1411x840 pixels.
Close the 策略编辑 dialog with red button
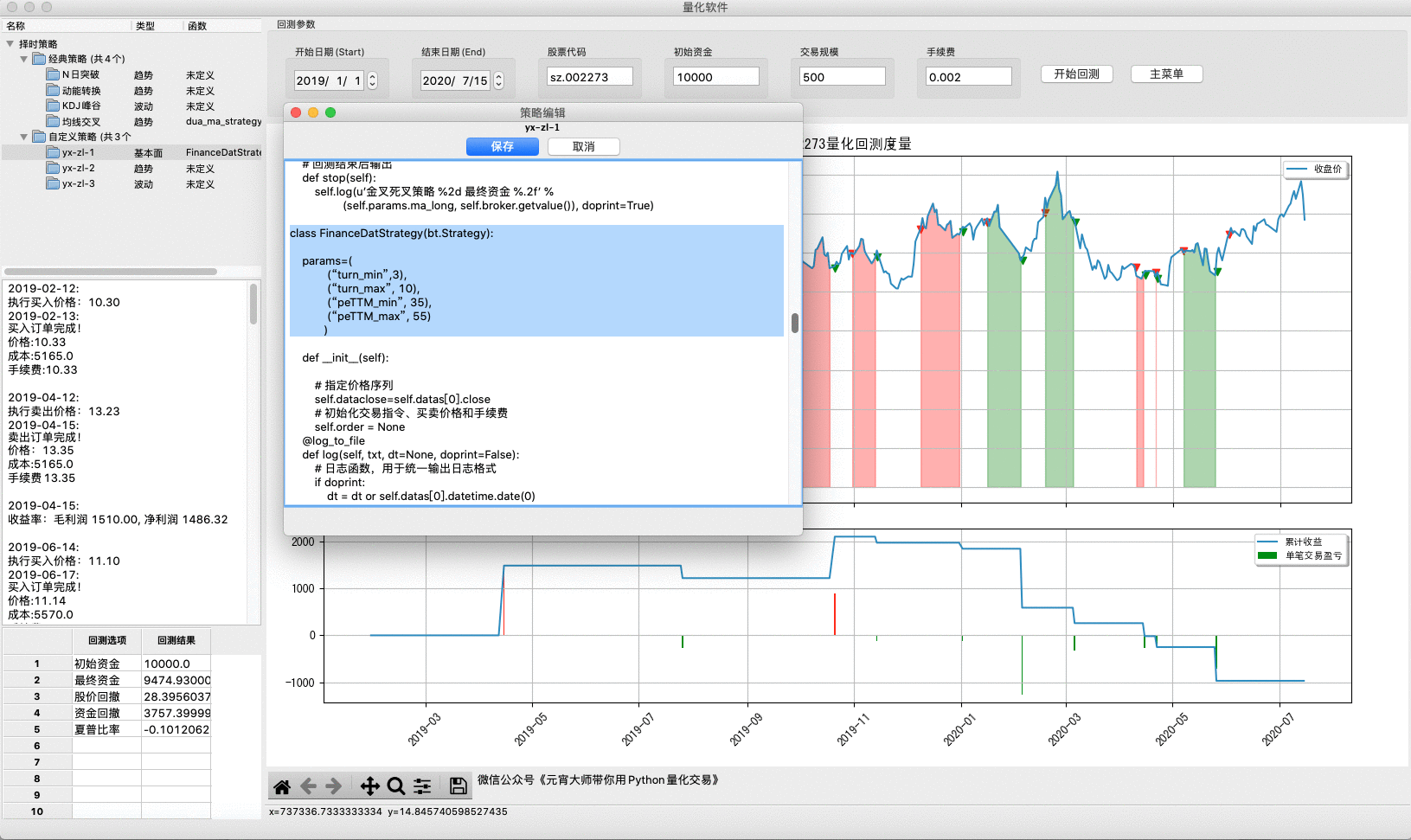pyautogui.click(x=296, y=112)
